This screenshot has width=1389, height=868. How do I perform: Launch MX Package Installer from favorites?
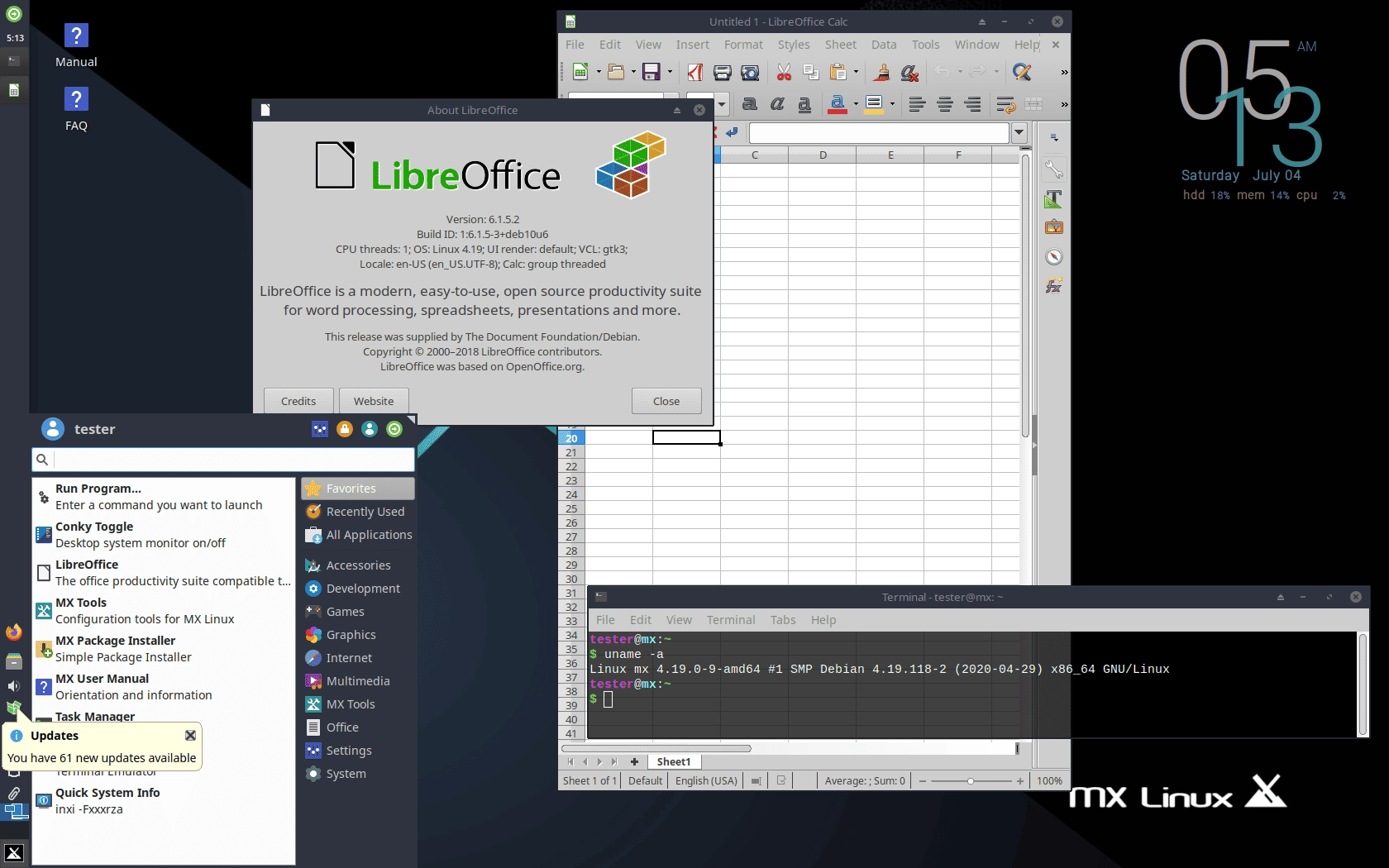tap(164, 649)
